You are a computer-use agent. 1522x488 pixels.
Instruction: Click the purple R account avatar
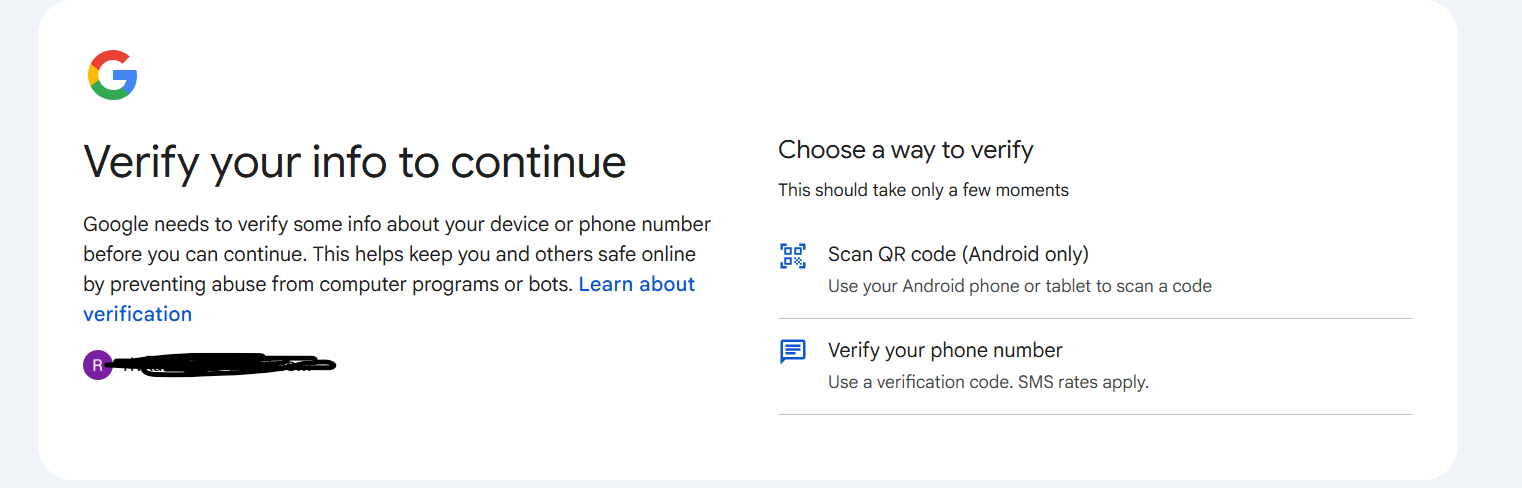(x=97, y=365)
